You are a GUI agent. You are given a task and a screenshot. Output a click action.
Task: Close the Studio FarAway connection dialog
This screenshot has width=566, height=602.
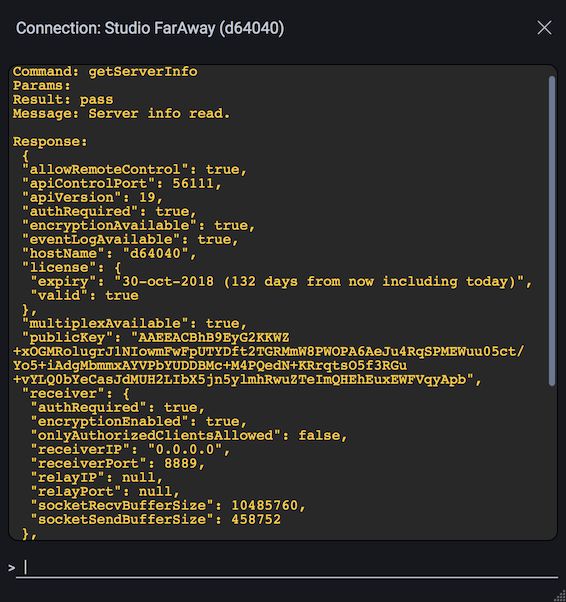[544, 28]
